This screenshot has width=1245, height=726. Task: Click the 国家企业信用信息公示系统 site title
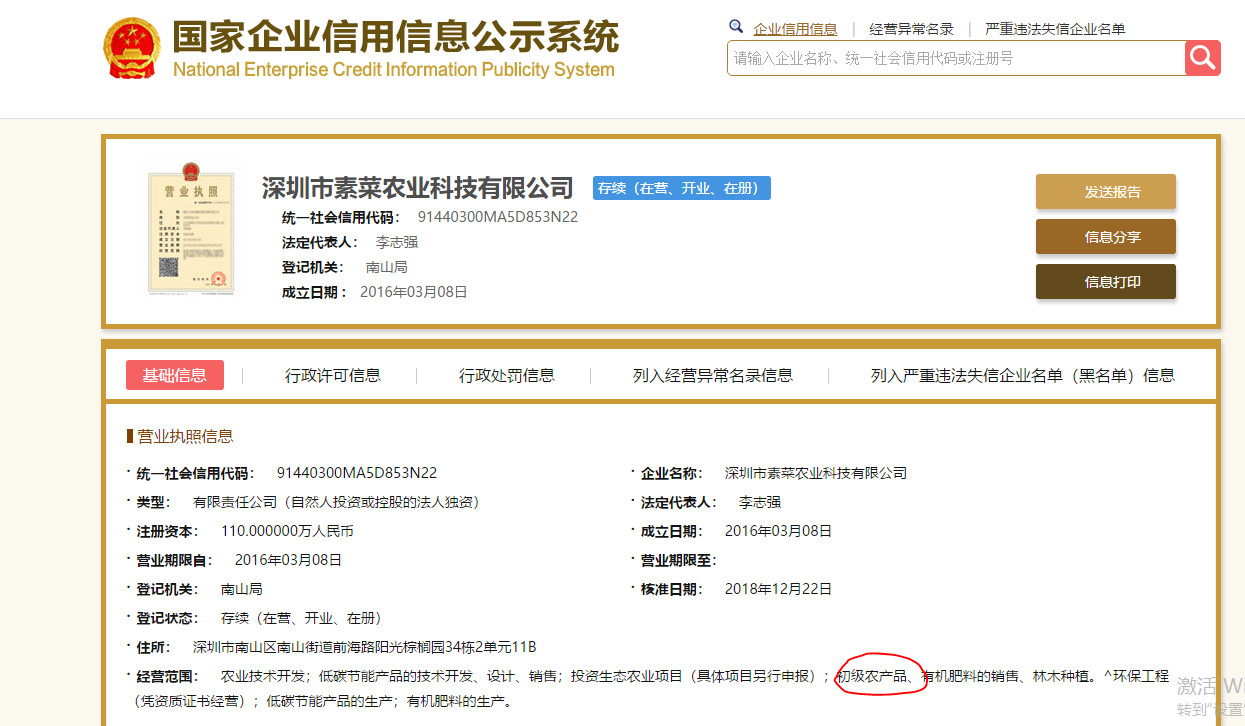(396, 37)
